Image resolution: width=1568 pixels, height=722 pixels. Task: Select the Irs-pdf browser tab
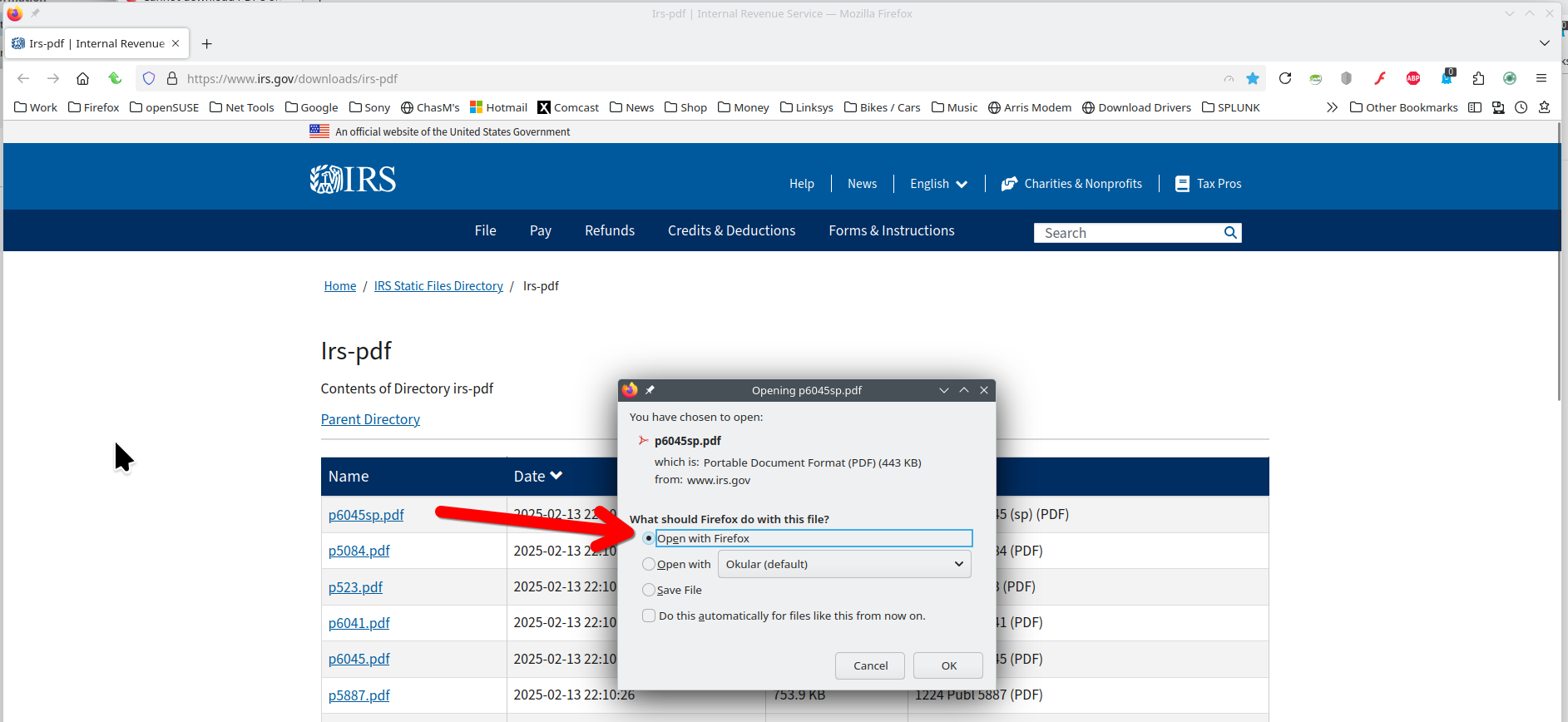pos(97,43)
